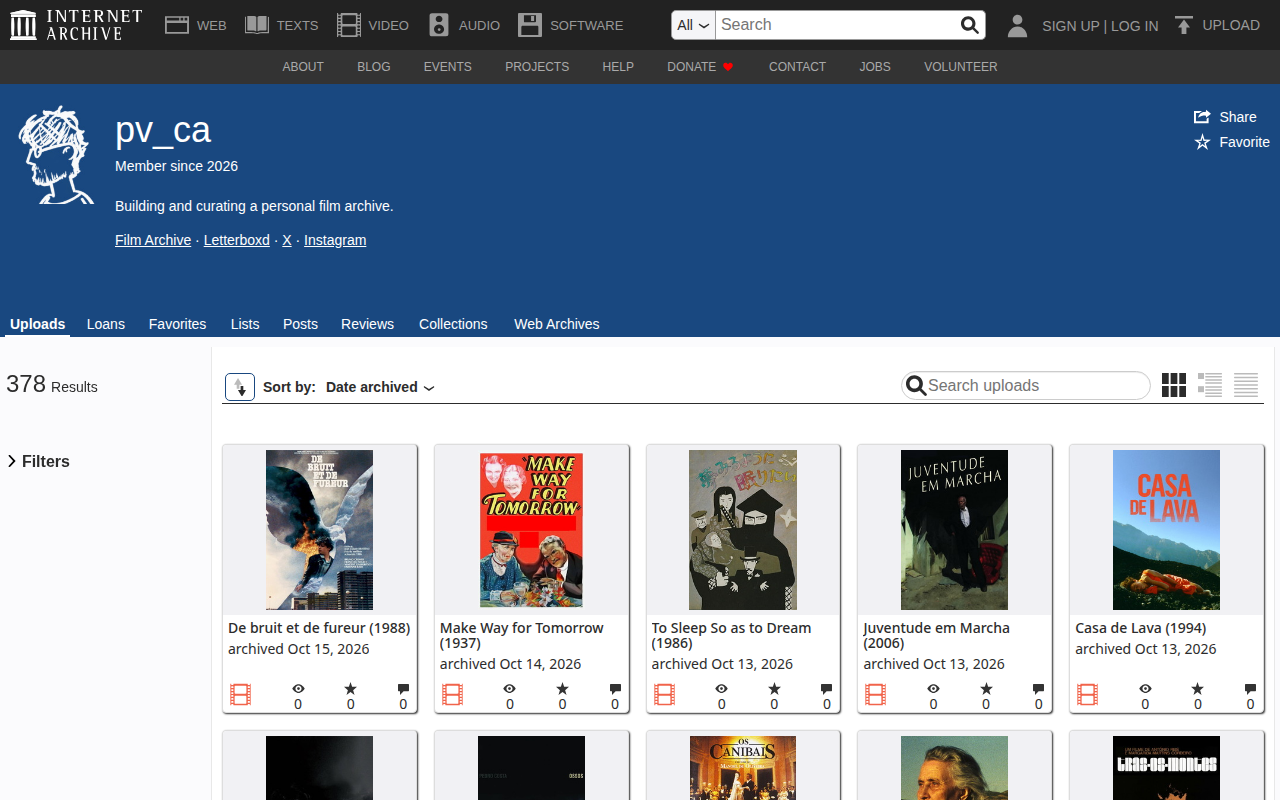The width and height of the screenshot is (1280, 800).
Task: Switch to the Uploads tab
Action: (x=37, y=324)
